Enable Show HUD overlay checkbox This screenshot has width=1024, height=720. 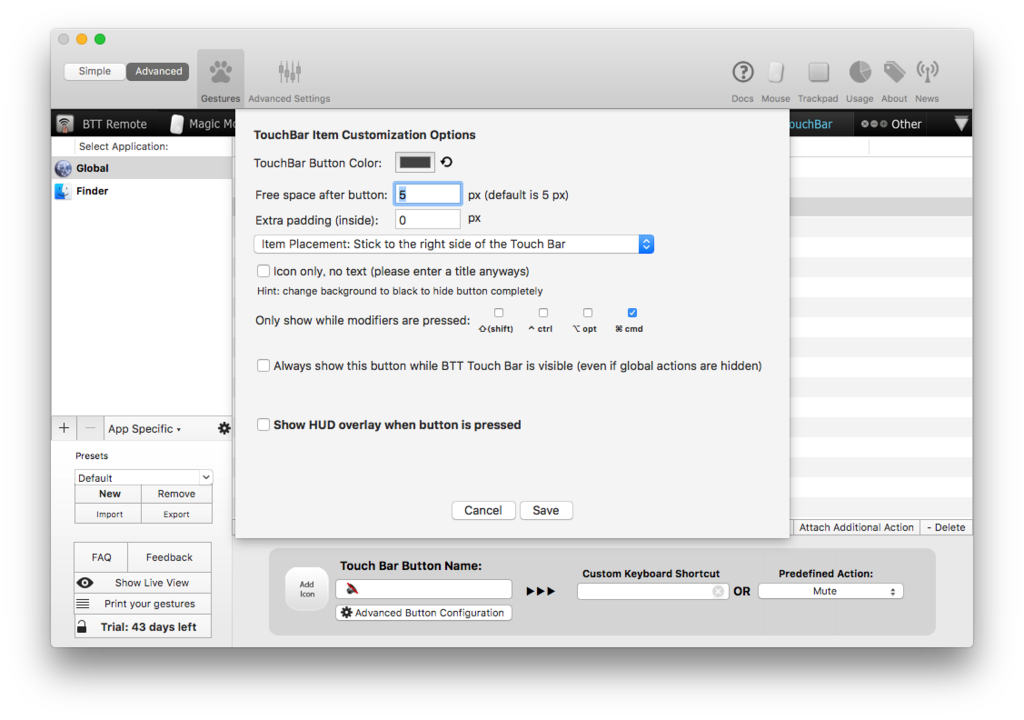coord(263,425)
